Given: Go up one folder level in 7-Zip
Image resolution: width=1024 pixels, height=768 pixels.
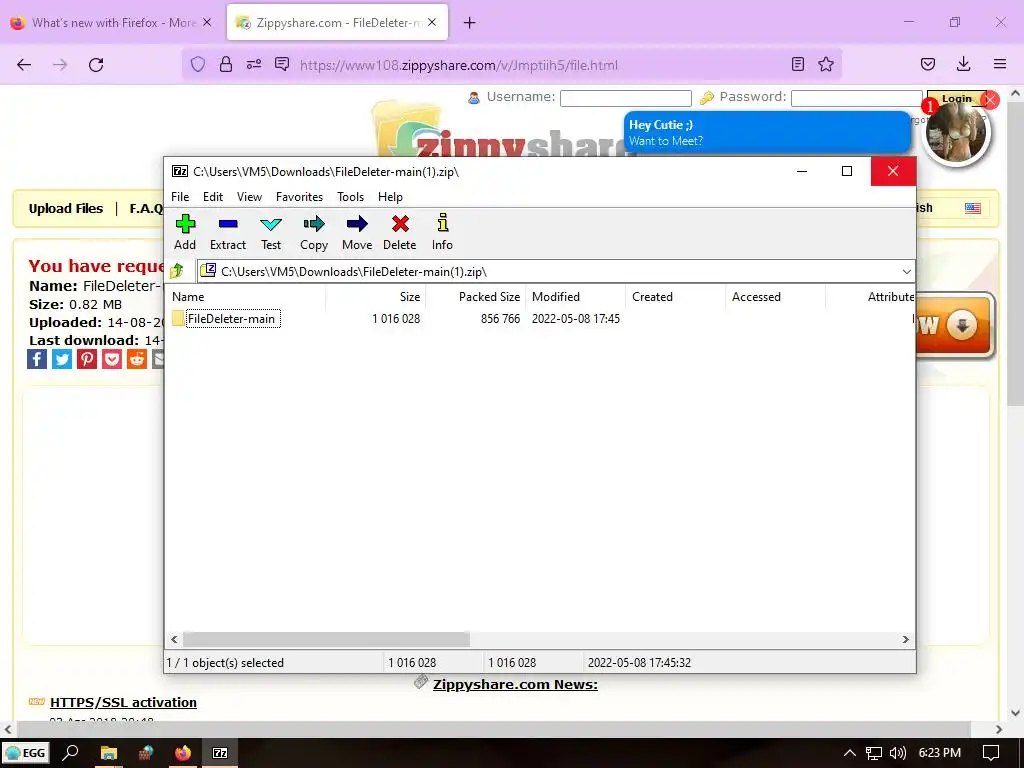Looking at the screenshot, I should coord(177,271).
